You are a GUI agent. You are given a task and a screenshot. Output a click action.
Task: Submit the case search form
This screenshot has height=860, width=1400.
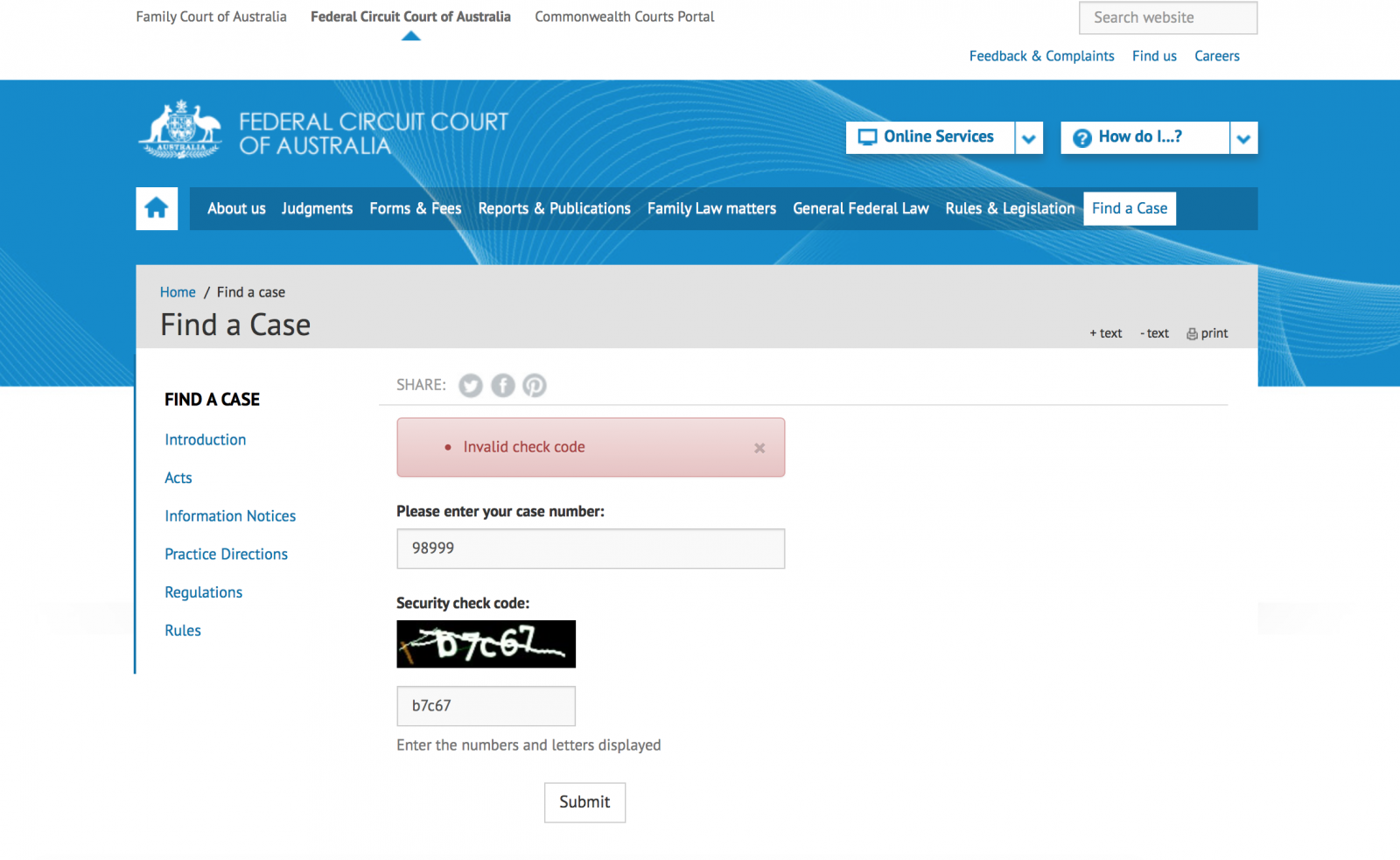click(584, 802)
